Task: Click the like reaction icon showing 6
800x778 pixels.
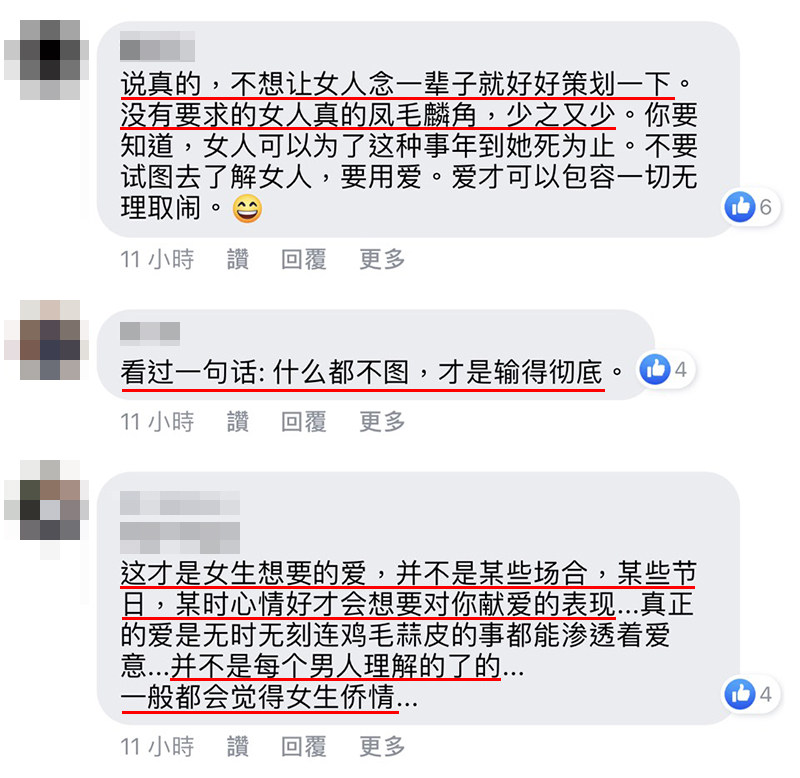Action: click(x=740, y=207)
